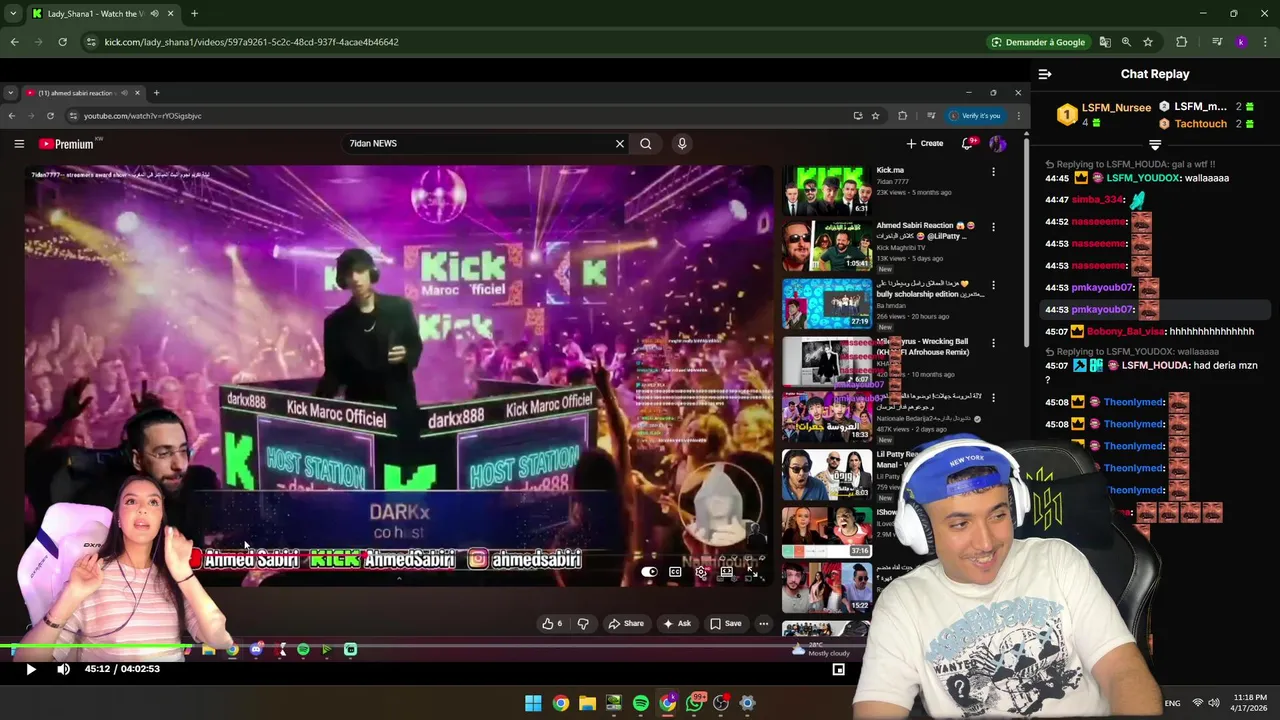Open Settings gear on the Windows taskbar
Image resolution: width=1280 pixels, height=720 pixels.
point(747,703)
